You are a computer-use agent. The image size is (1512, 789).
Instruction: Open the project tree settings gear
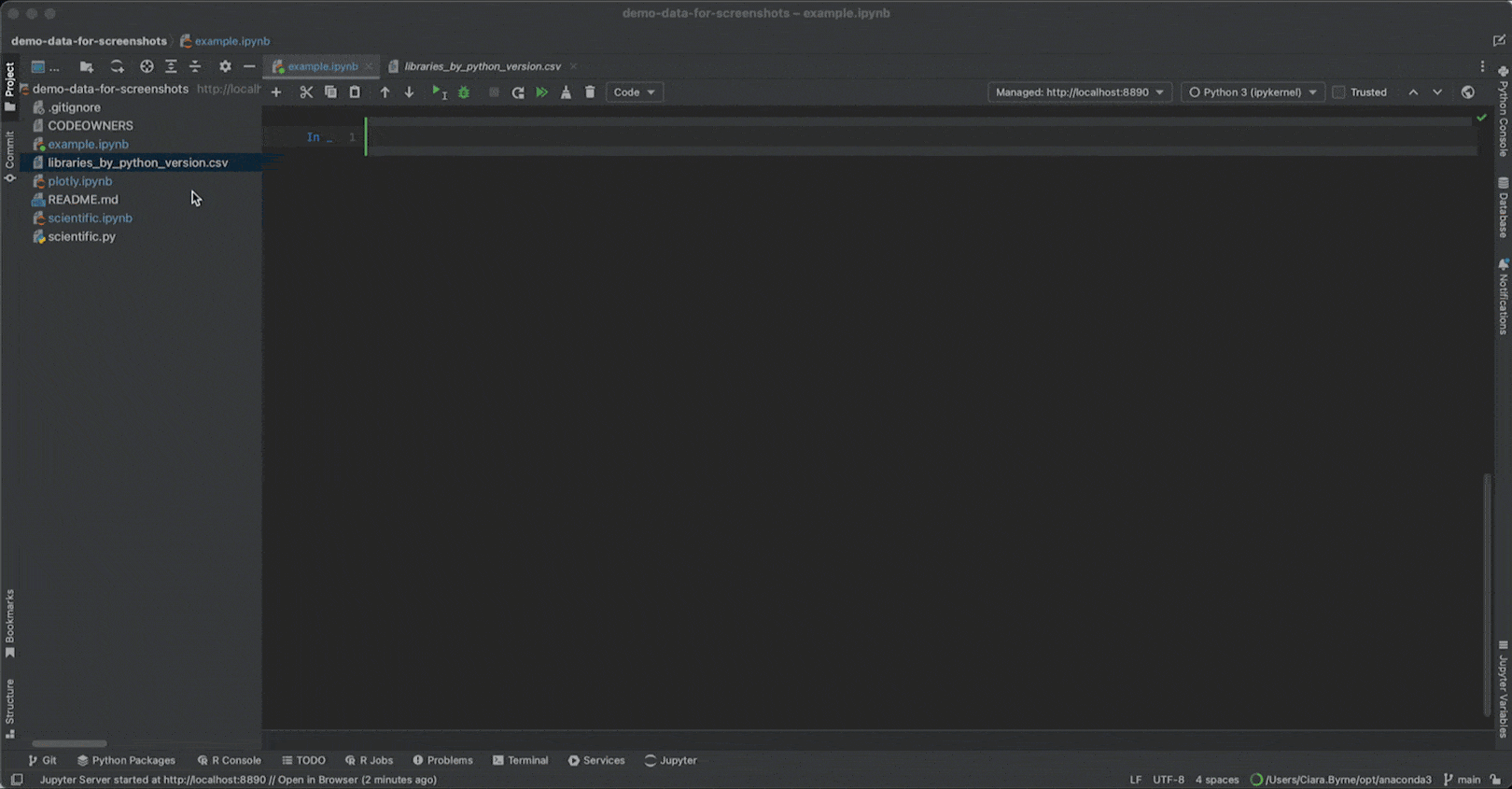[225, 66]
